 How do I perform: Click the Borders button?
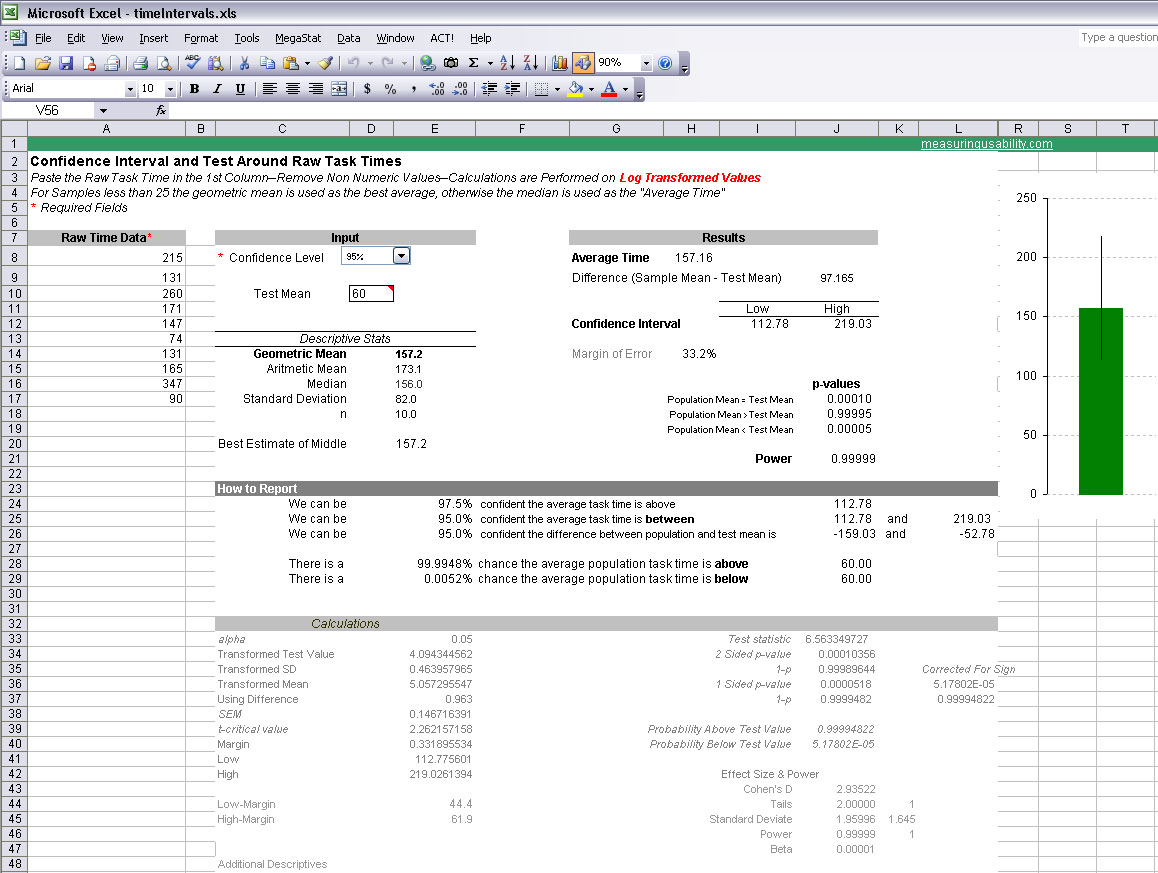[541, 89]
